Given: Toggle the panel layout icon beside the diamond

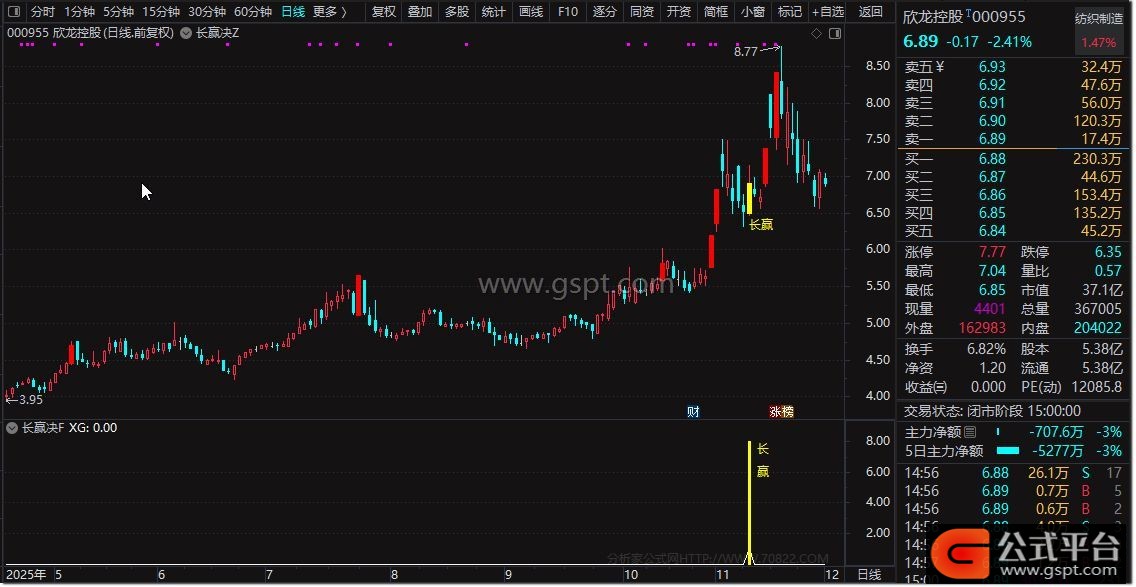Looking at the screenshot, I should coord(833,33).
